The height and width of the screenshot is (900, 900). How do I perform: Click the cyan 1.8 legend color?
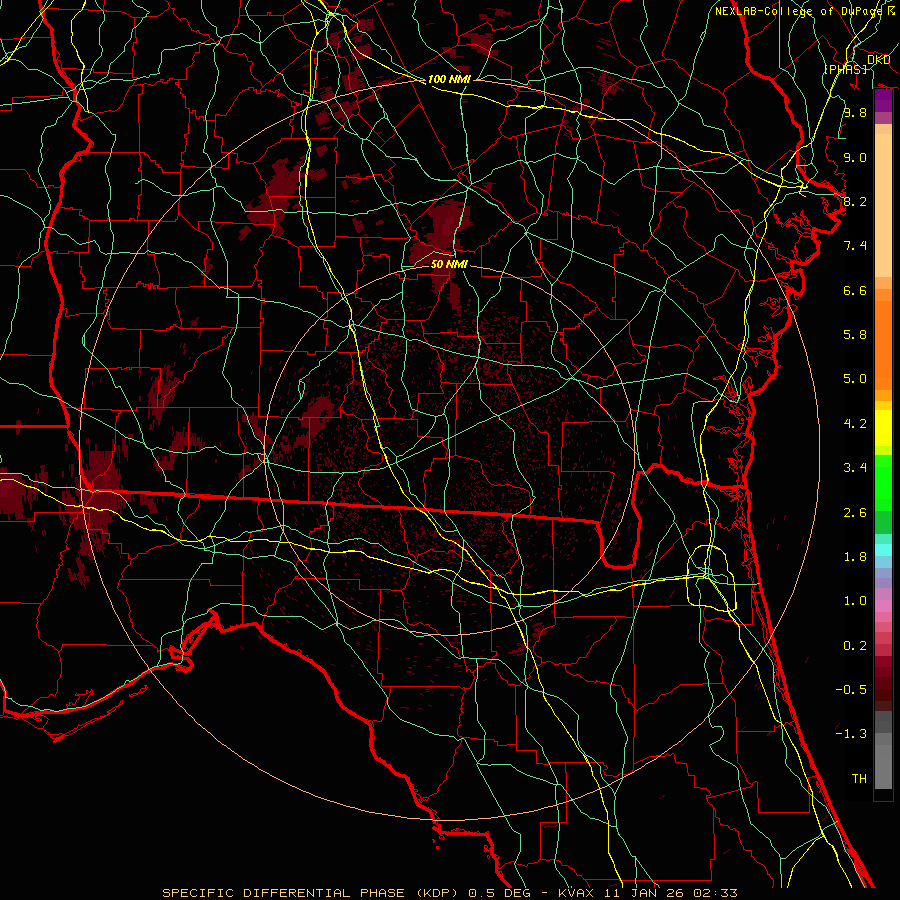[x=883, y=549]
